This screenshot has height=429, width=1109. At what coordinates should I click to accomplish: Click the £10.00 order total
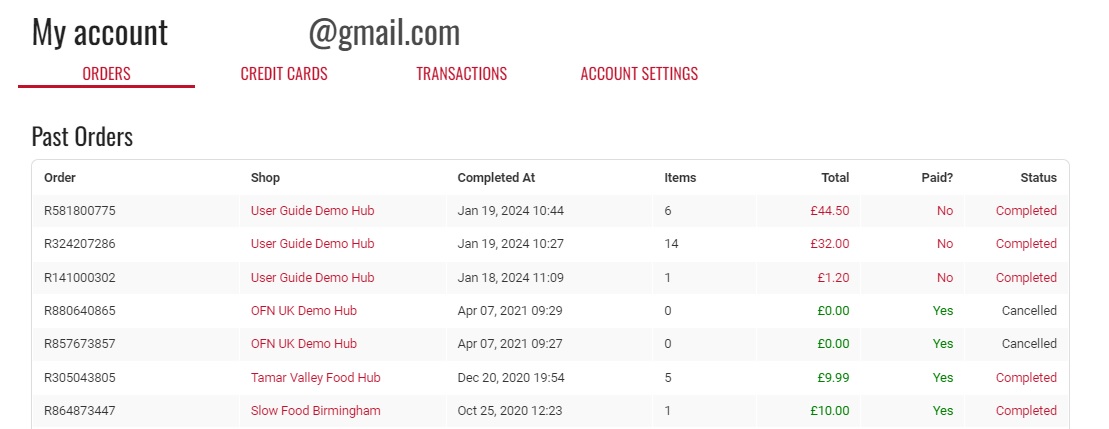click(x=829, y=411)
